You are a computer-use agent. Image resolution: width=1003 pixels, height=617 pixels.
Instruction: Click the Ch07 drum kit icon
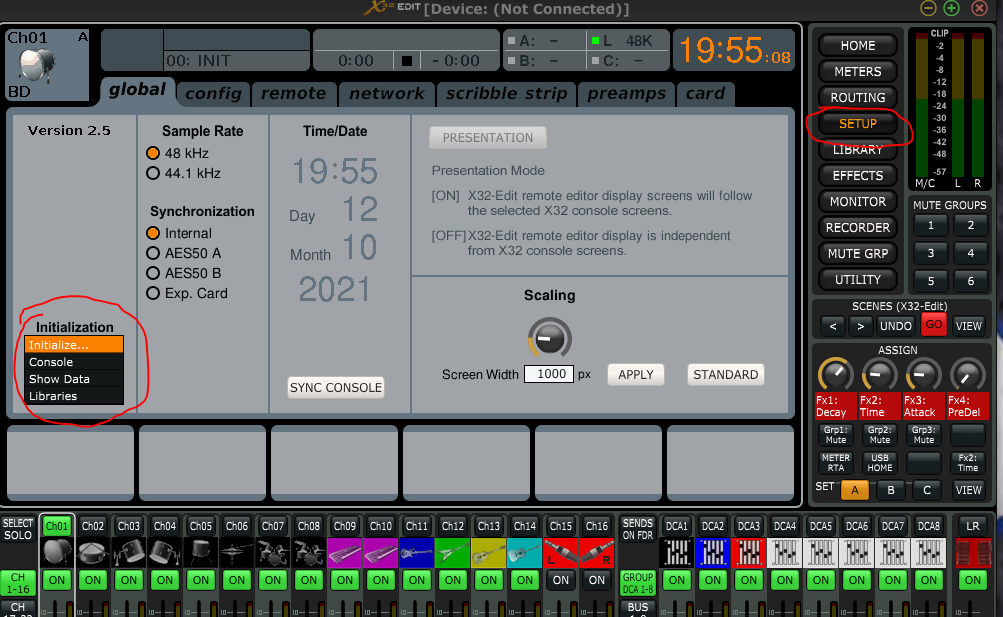point(272,552)
